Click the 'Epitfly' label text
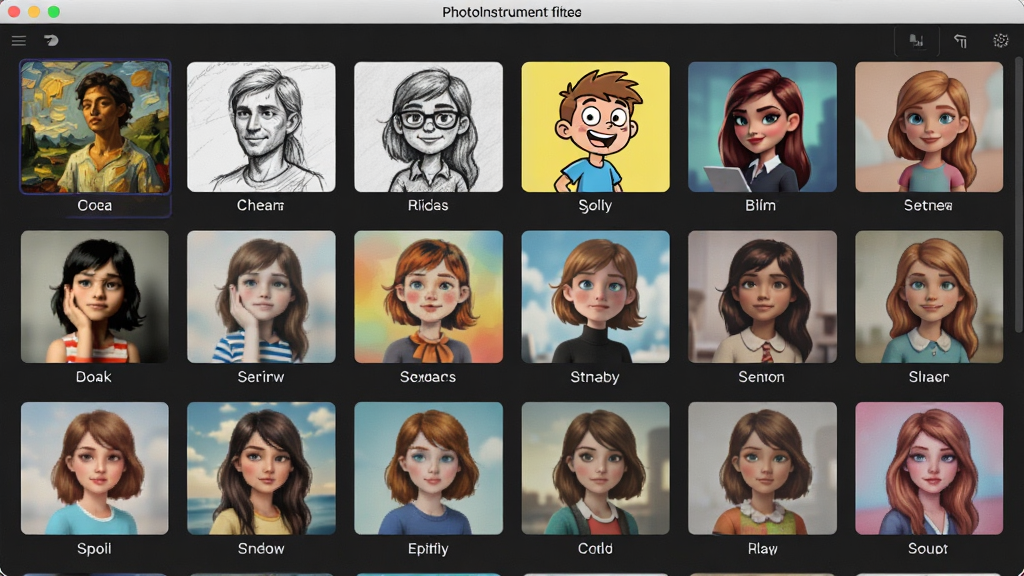The image size is (1024, 576). pyautogui.click(x=428, y=549)
